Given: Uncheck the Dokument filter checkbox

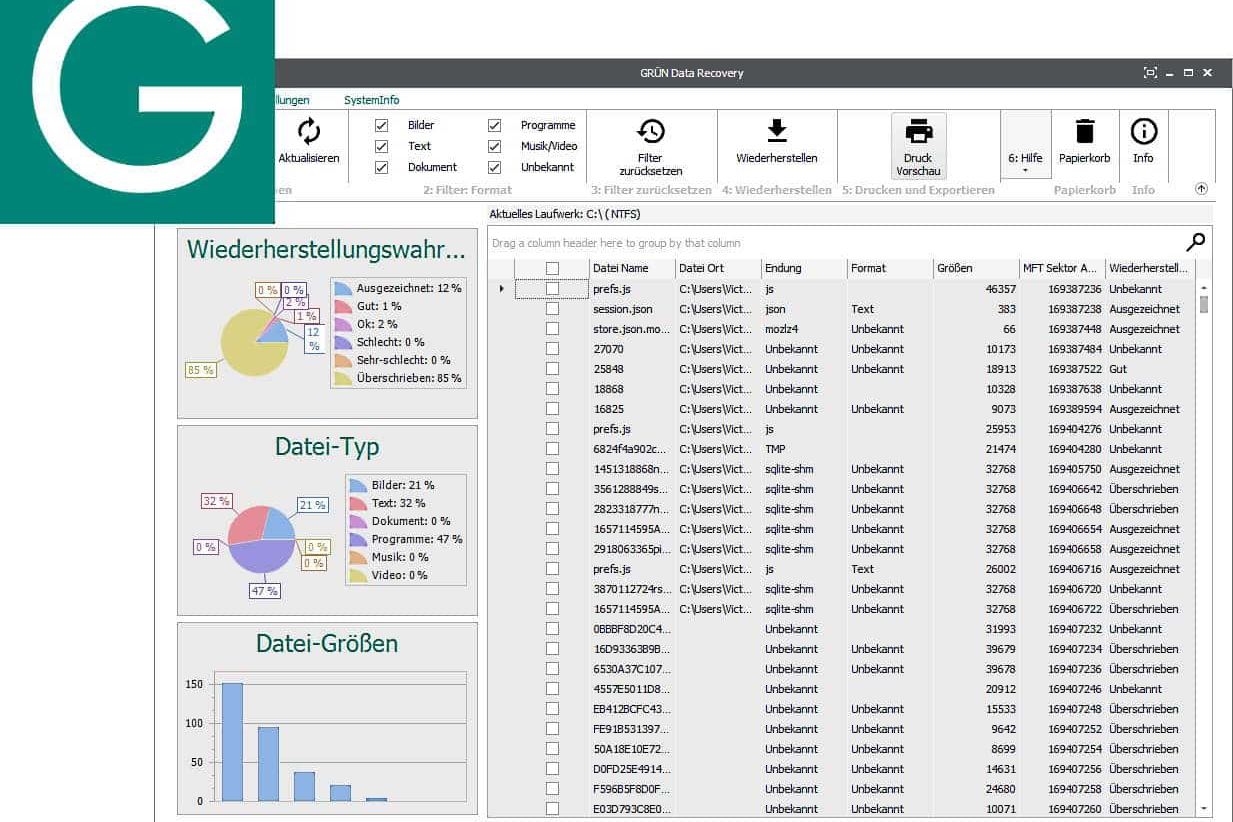Looking at the screenshot, I should [x=381, y=167].
